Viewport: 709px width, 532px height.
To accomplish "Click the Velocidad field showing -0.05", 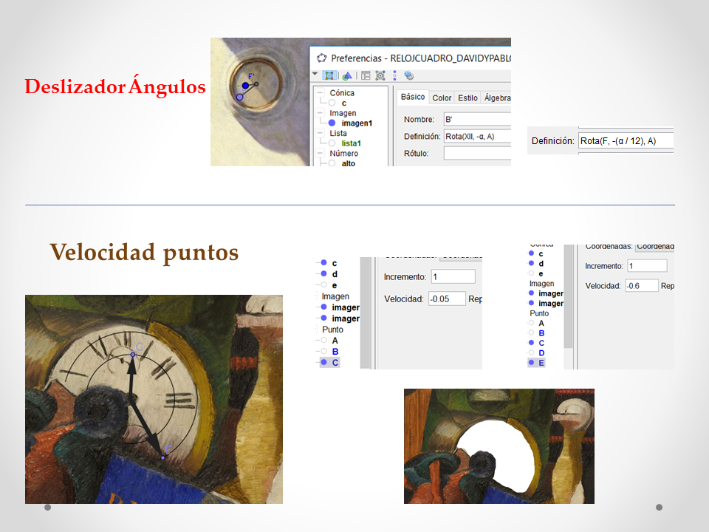I will [447, 299].
